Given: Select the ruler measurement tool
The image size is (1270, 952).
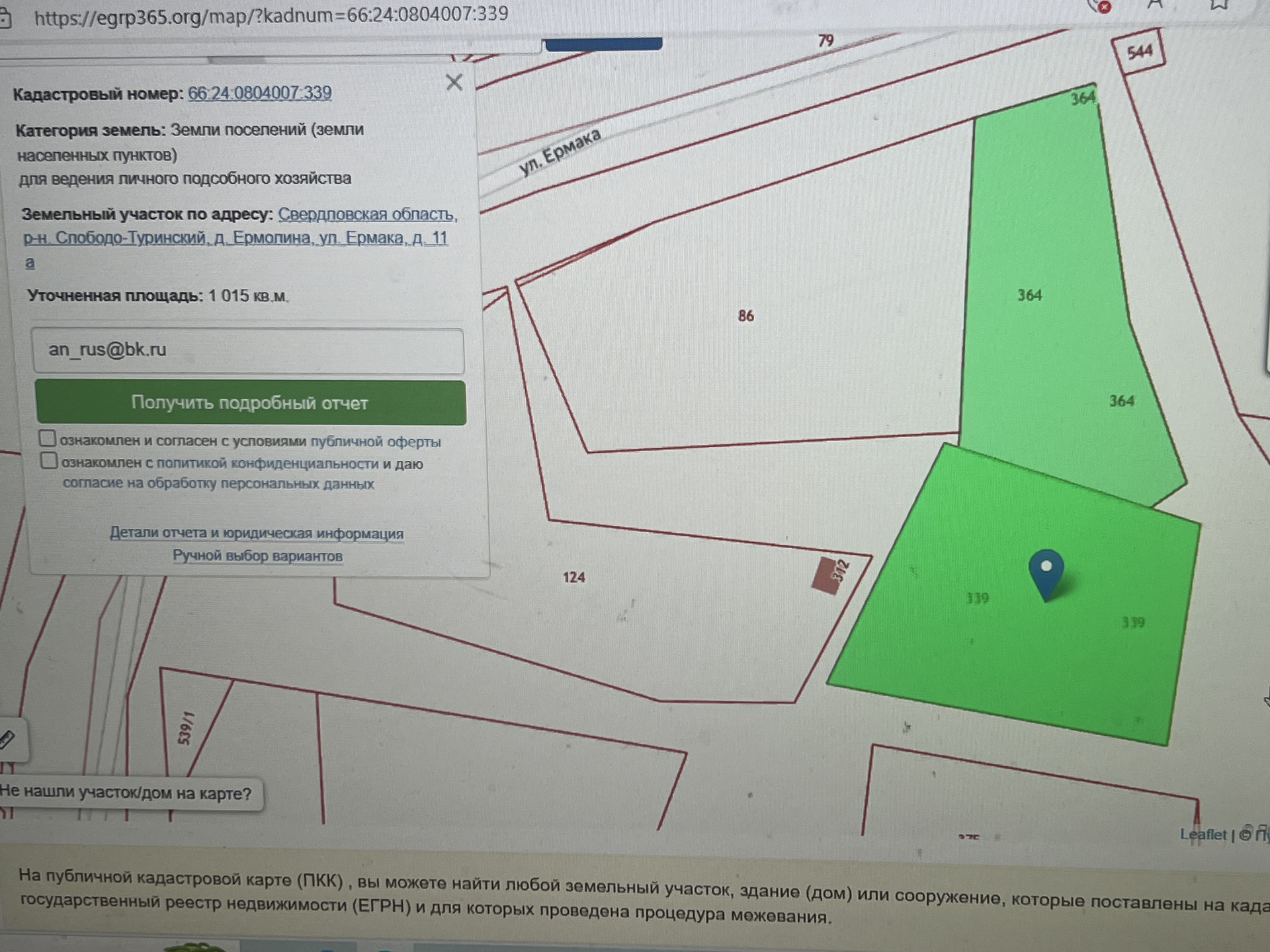Looking at the screenshot, I should (8, 739).
